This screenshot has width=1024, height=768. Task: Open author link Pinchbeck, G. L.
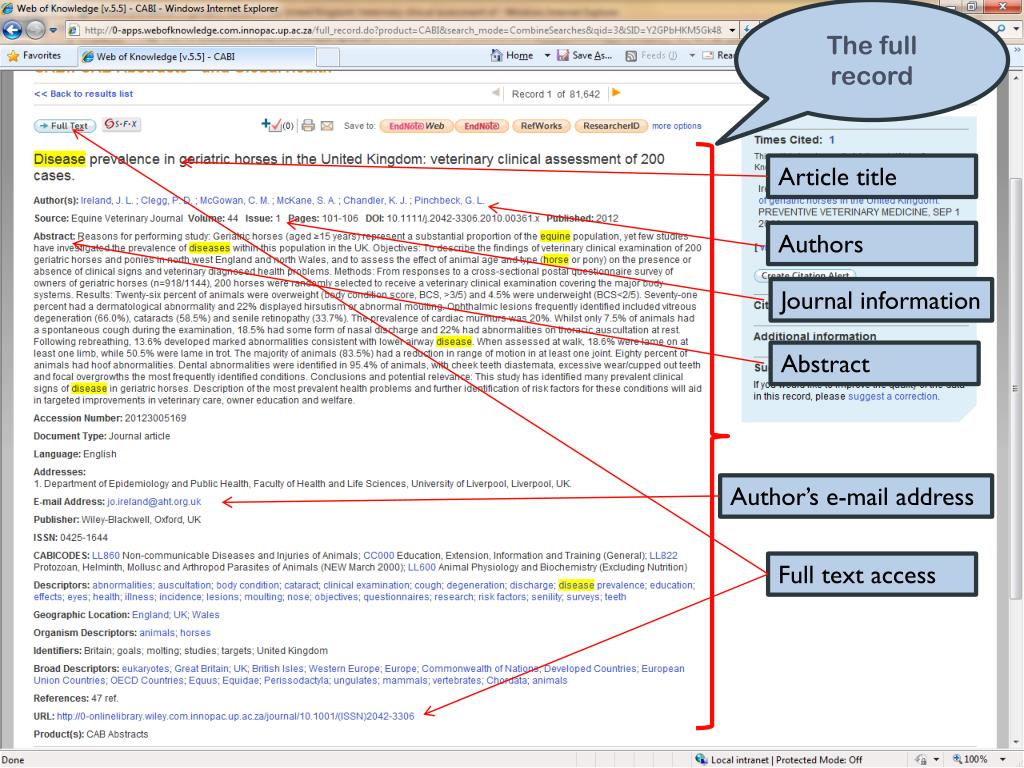coord(449,200)
